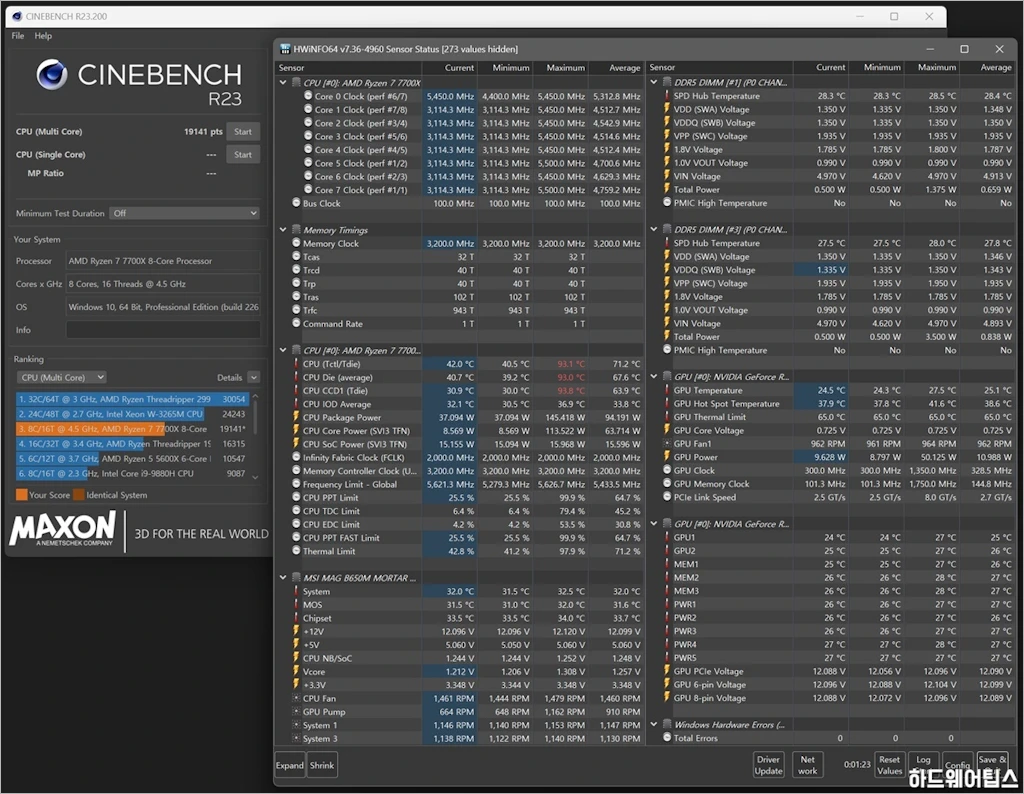Collapse the GPU group containing GPU1 and MEM1

pyautogui.click(x=654, y=524)
